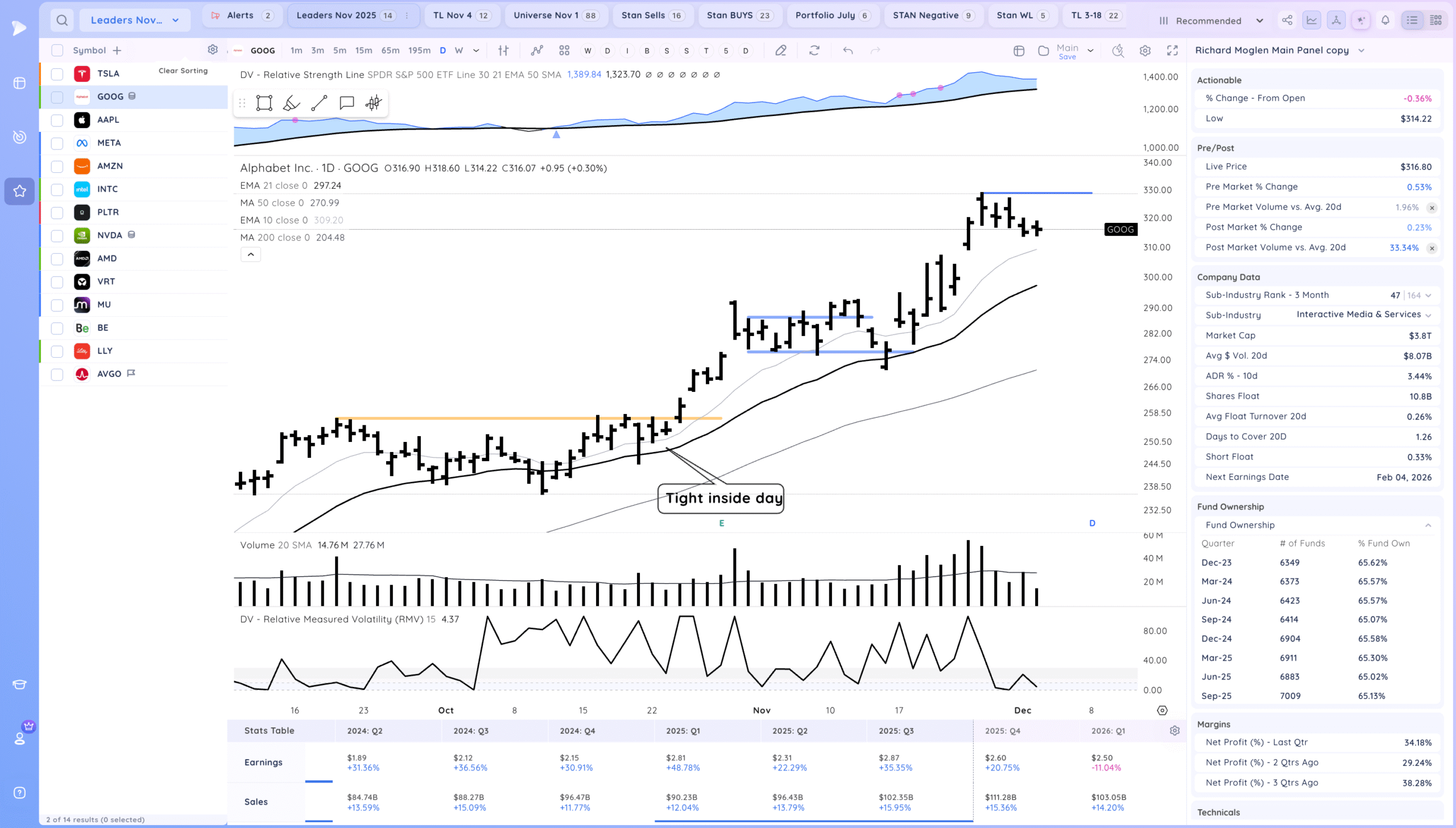Open the alerts bell icon
The width and height of the screenshot is (1456, 828).
pyautogui.click(x=1385, y=20)
